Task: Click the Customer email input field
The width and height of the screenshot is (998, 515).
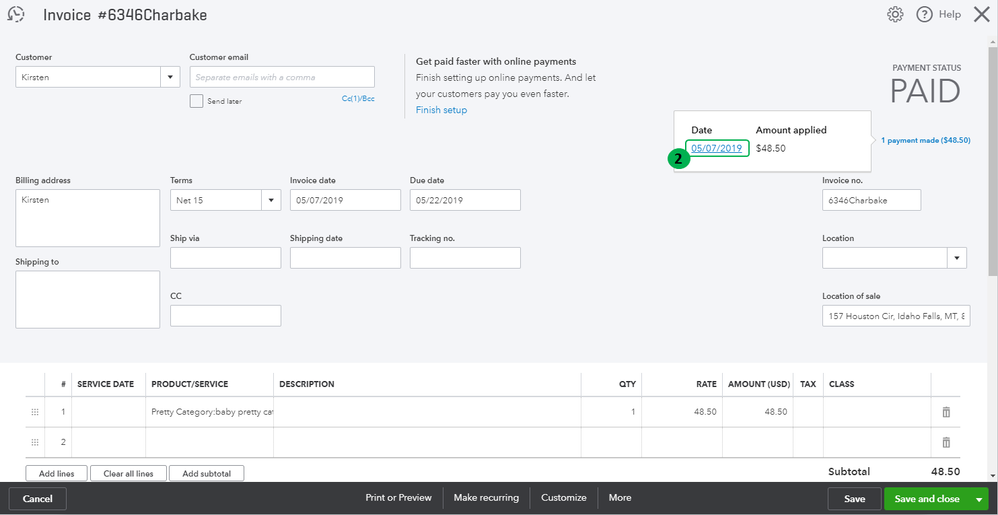Action: [x=282, y=77]
